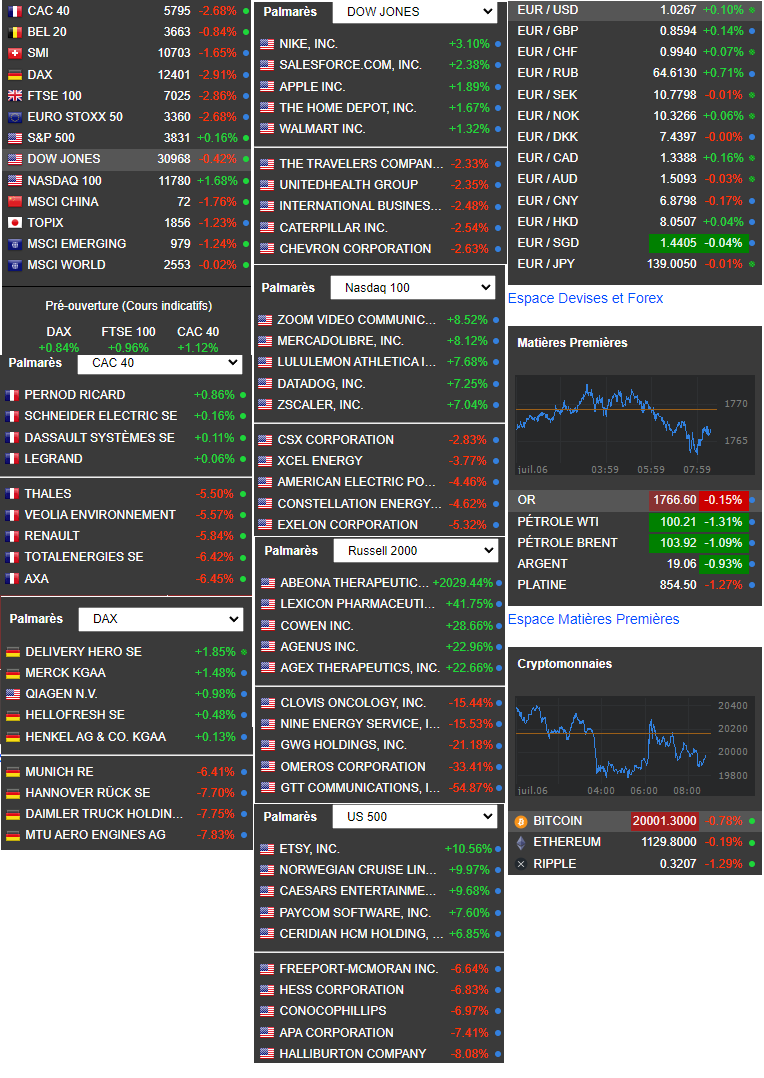Click EXELON CORPORATION row

click(x=379, y=525)
